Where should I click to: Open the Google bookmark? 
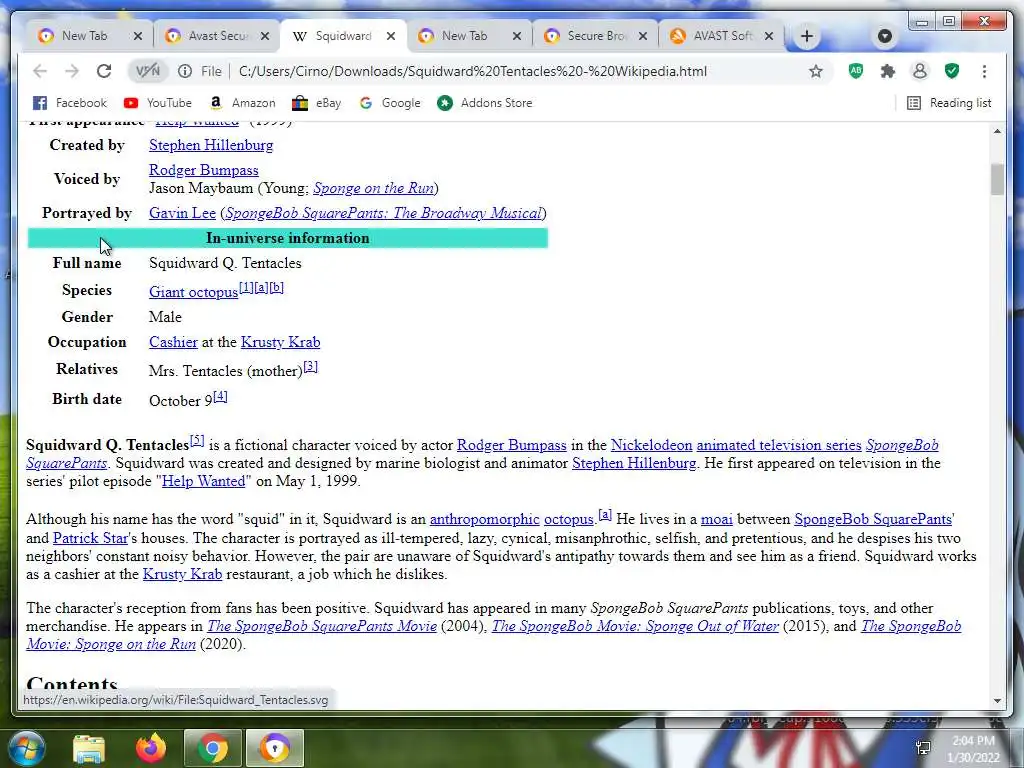tap(390, 103)
